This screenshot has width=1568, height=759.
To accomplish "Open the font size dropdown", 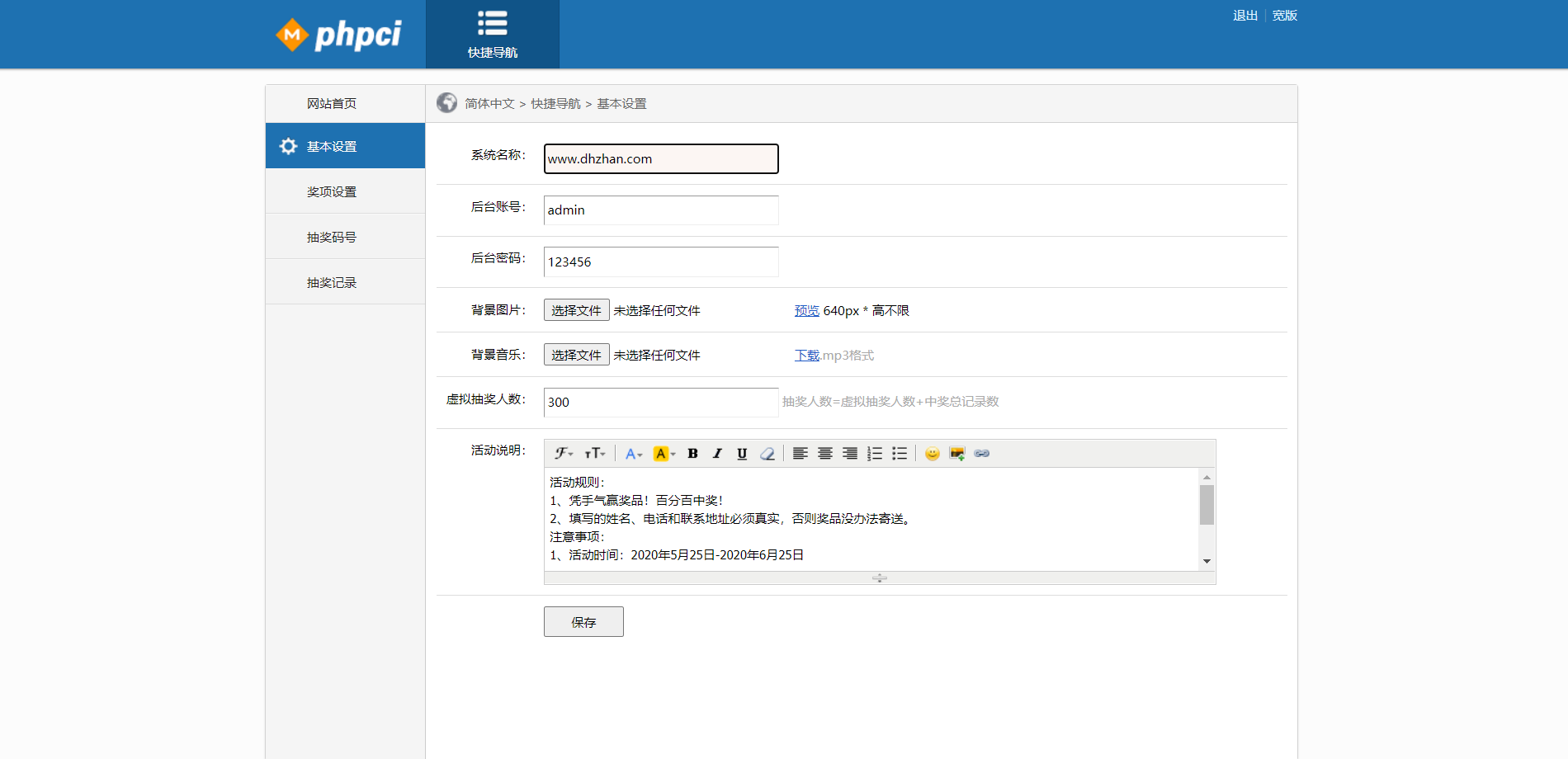I will (x=595, y=454).
